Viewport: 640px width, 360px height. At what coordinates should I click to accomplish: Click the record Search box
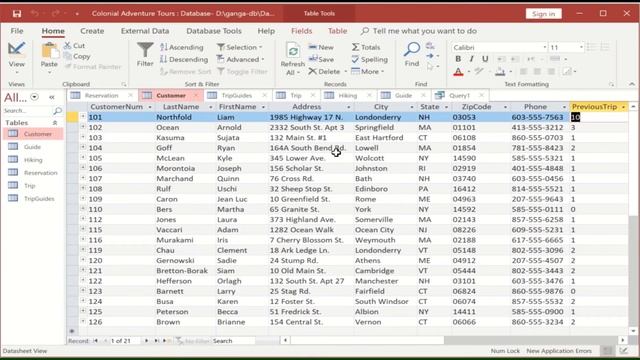(x=233, y=341)
